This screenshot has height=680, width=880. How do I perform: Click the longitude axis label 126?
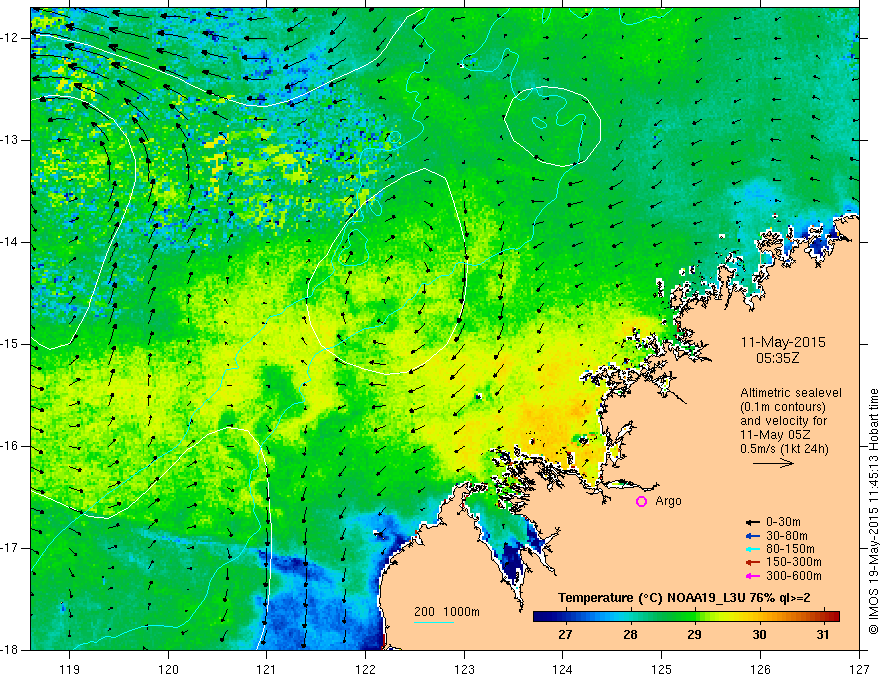760,669
